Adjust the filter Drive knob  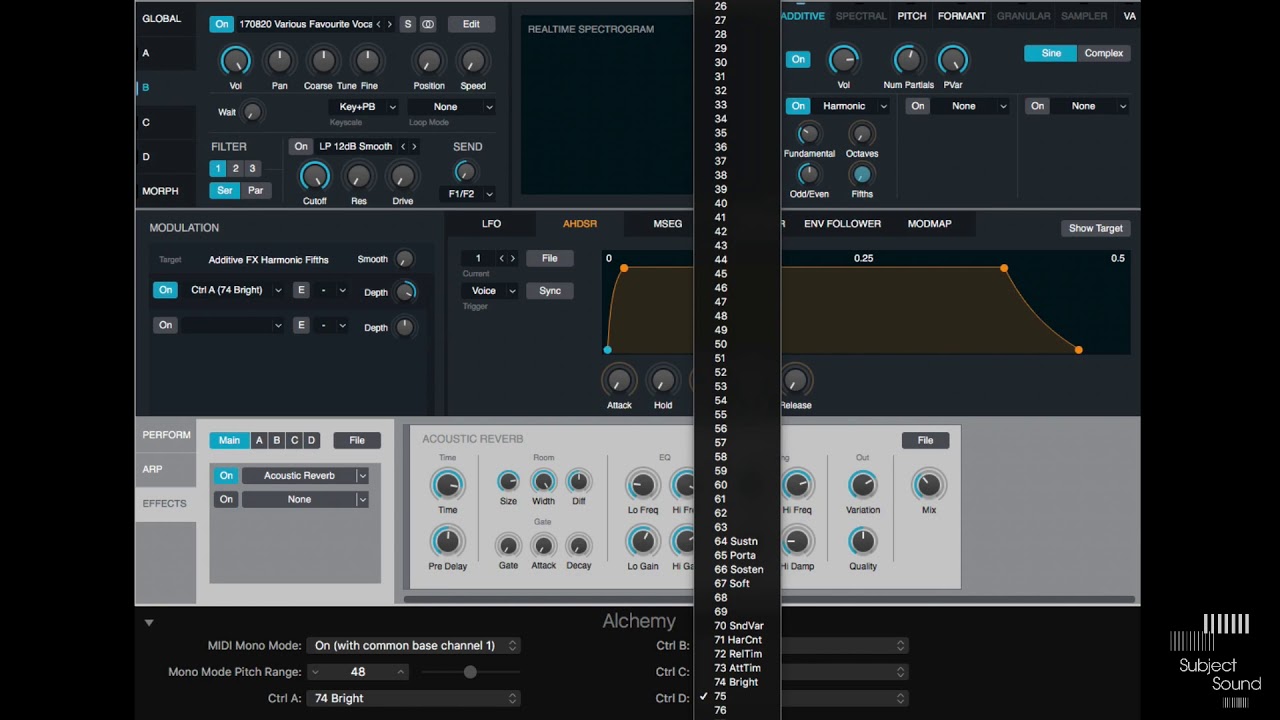point(402,177)
